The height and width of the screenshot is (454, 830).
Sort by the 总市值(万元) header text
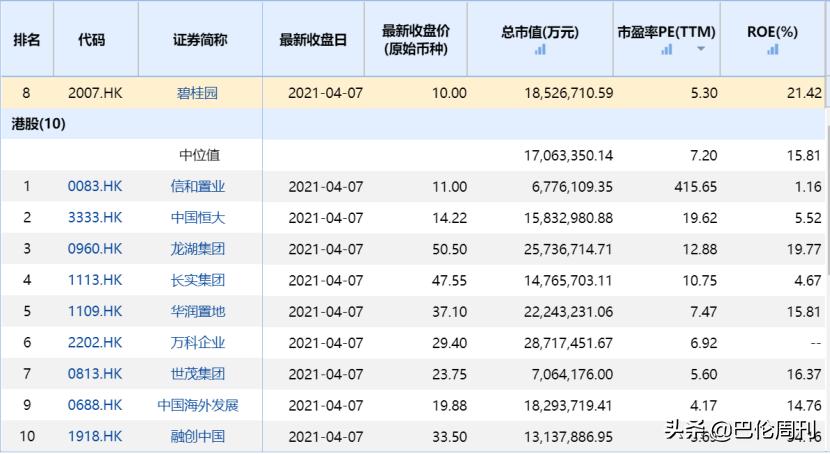[x=540, y=32]
